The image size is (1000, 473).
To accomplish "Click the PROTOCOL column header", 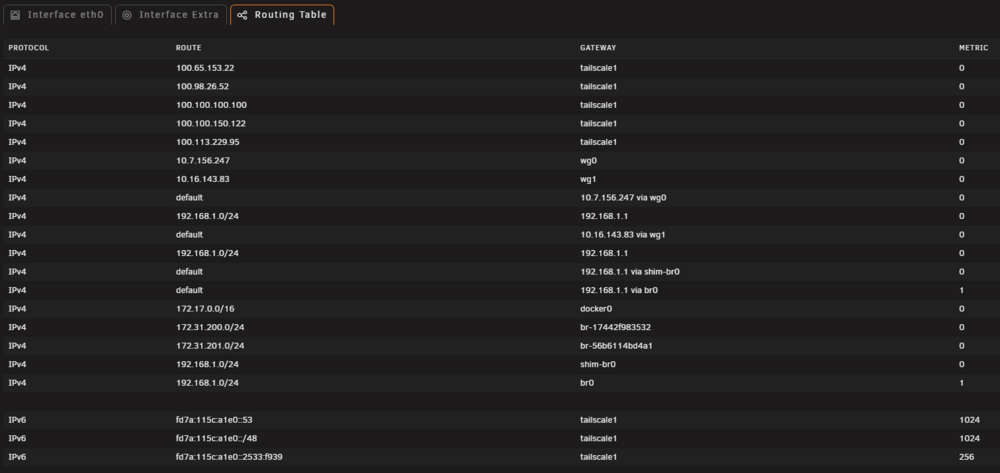I will click(x=29, y=48).
